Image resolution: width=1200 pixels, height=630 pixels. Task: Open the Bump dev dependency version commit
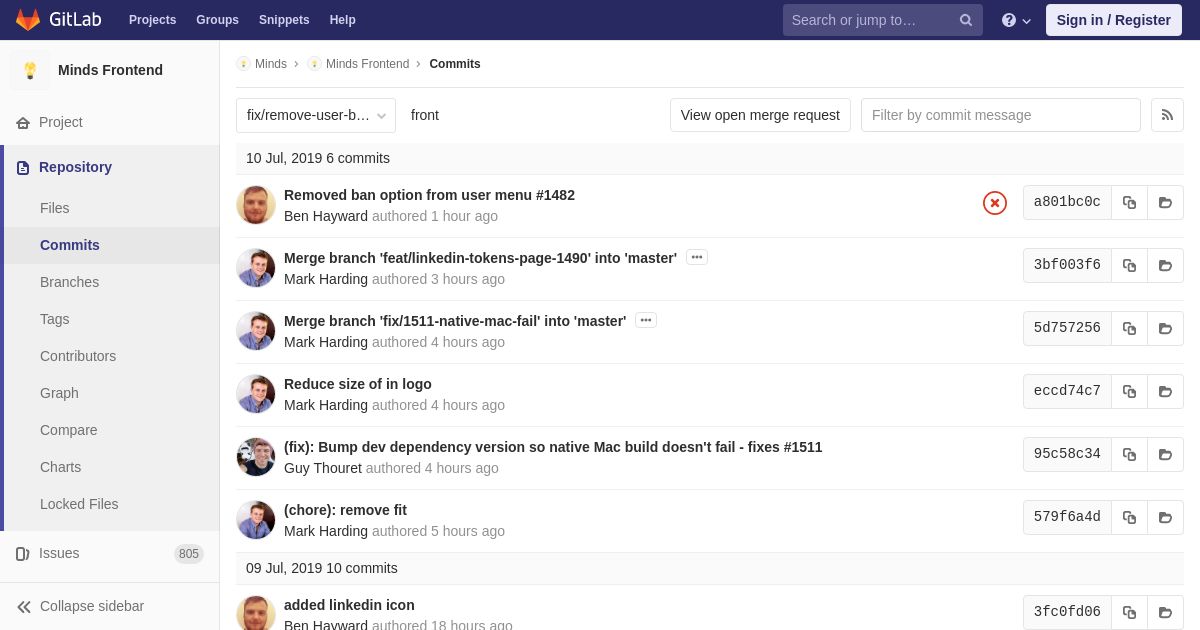553,447
